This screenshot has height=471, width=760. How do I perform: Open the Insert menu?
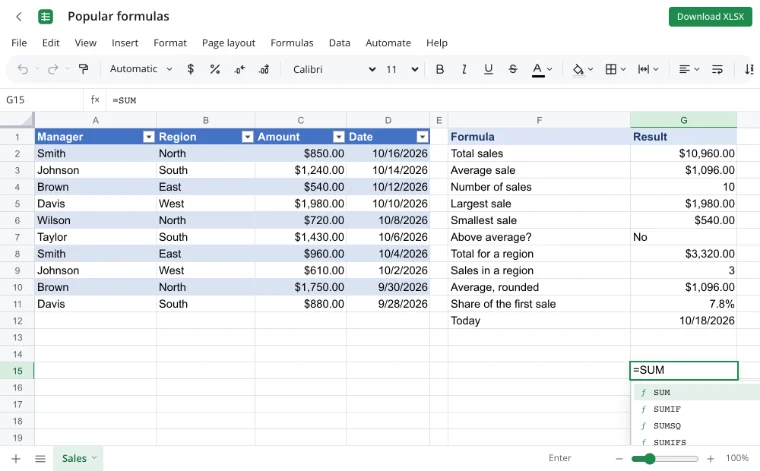point(125,43)
